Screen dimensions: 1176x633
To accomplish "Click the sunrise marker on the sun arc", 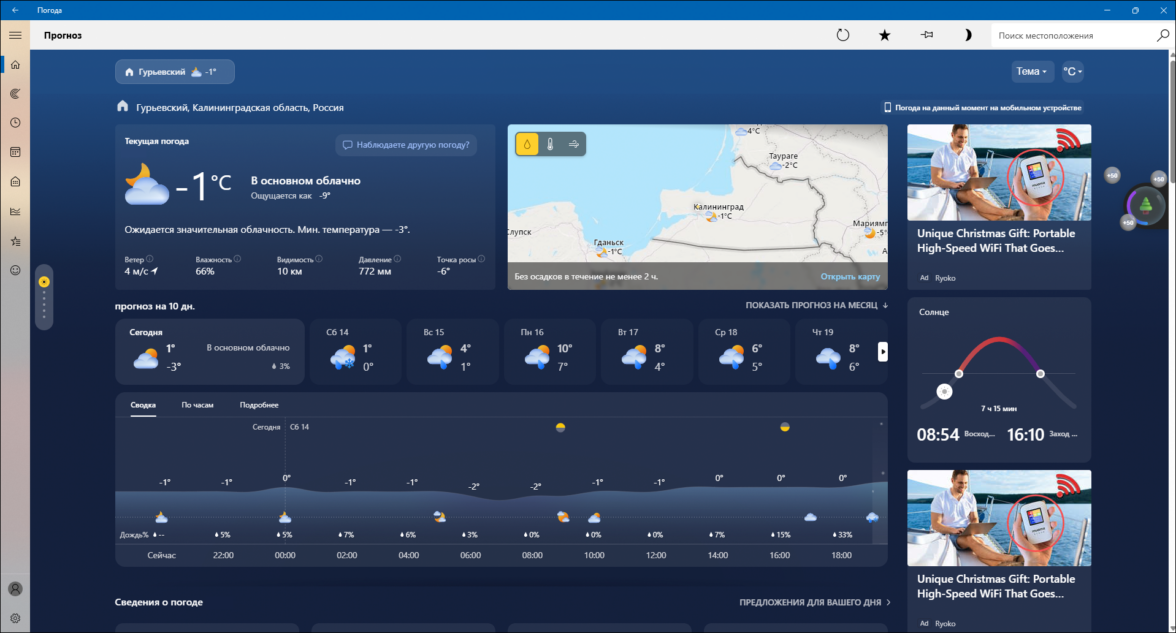I will pyautogui.click(x=959, y=373).
